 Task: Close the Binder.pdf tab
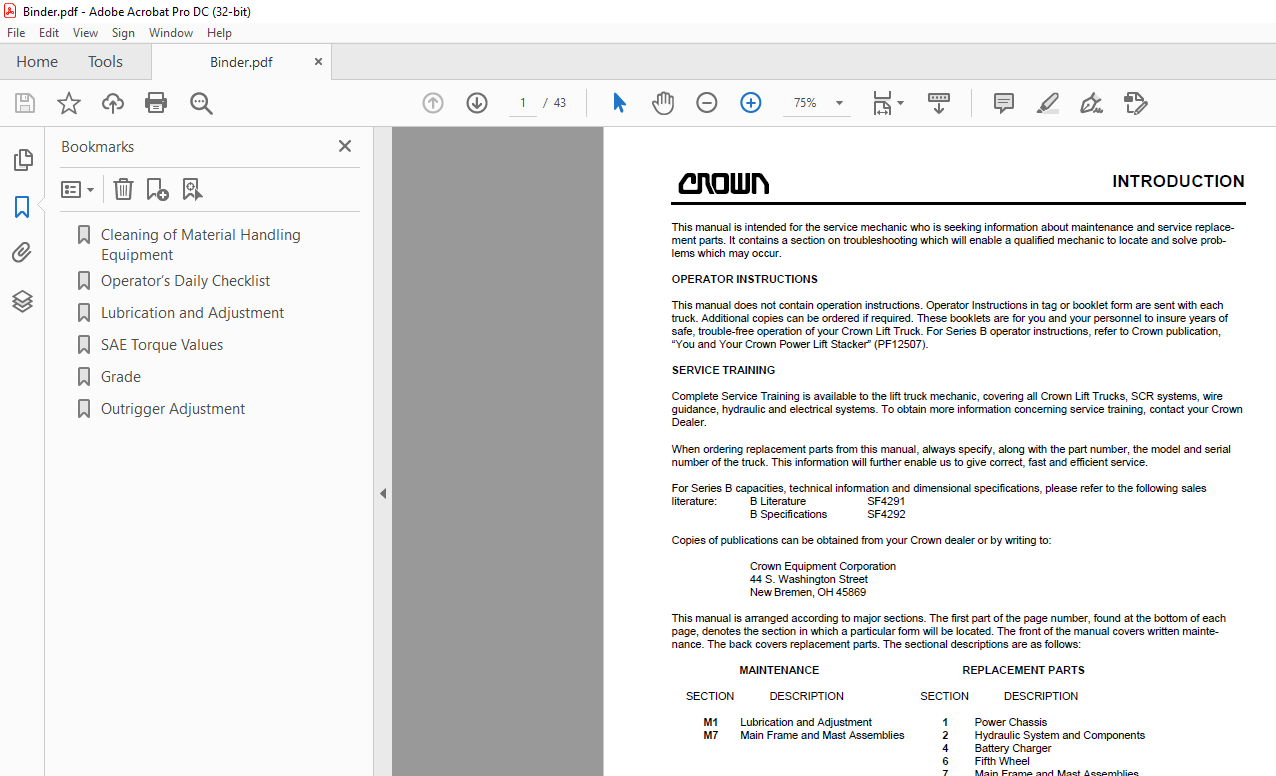[x=319, y=61]
